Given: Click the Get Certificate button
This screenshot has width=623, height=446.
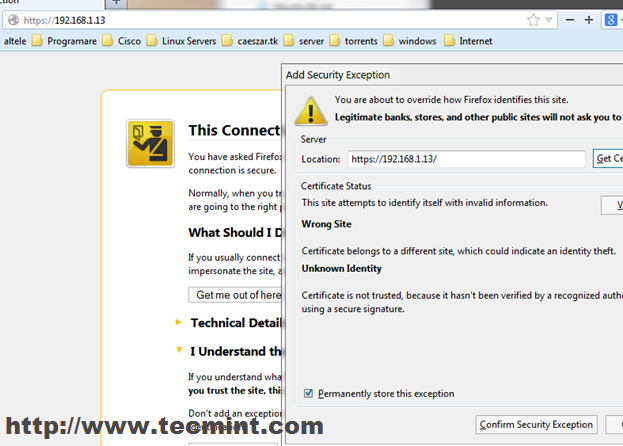Looking at the screenshot, I should [x=608, y=158].
